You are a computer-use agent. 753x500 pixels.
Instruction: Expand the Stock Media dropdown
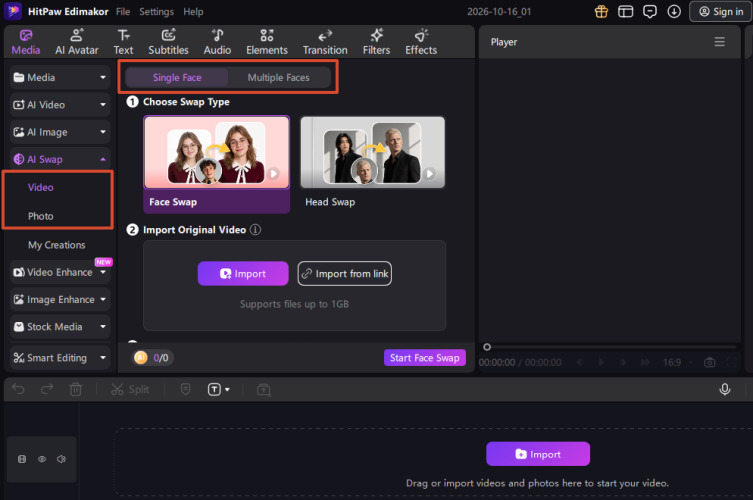(x=60, y=327)
